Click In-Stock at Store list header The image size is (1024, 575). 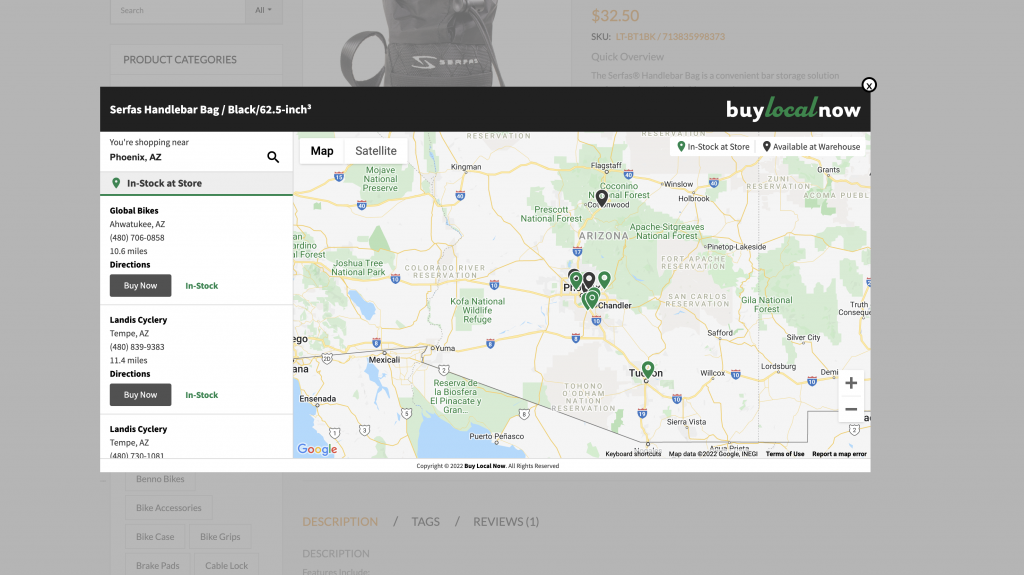[197, 183]
